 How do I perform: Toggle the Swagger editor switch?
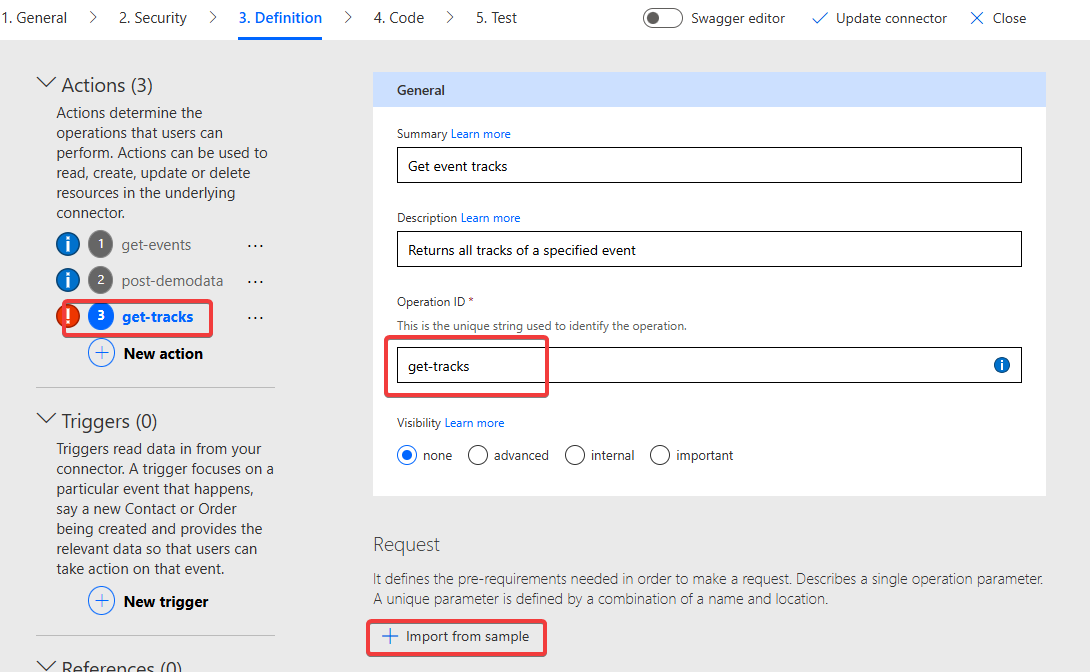pyautogui.click(x=662, y=17)
